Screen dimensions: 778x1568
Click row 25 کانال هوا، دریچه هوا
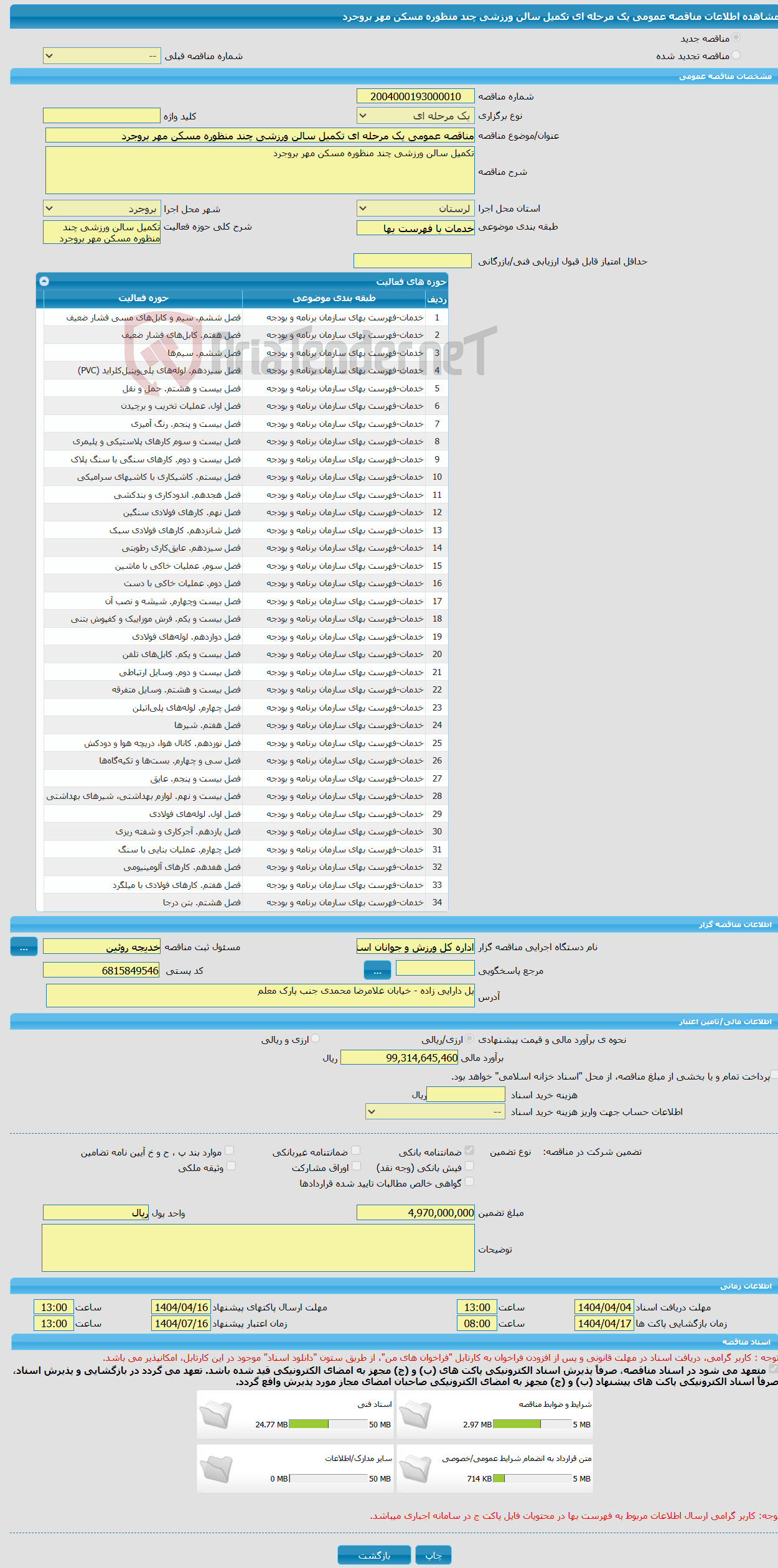coord(245,743)
